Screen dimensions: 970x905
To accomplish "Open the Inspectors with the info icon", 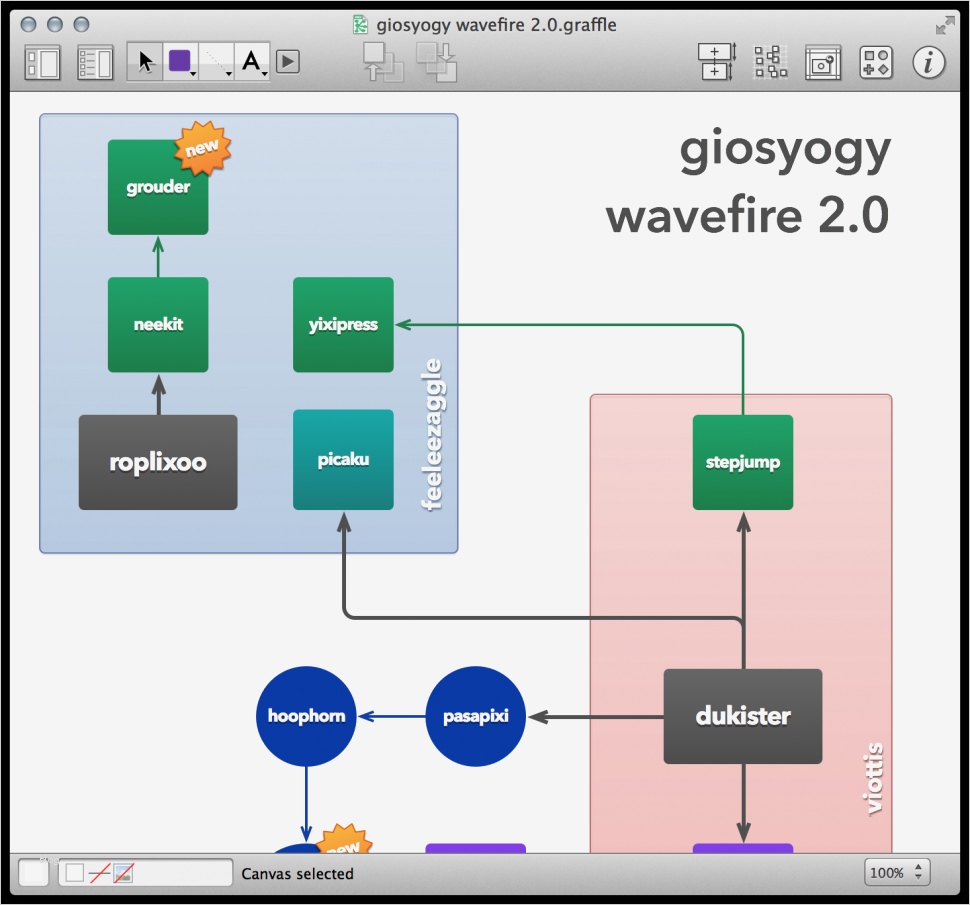I will coord(928,62).
